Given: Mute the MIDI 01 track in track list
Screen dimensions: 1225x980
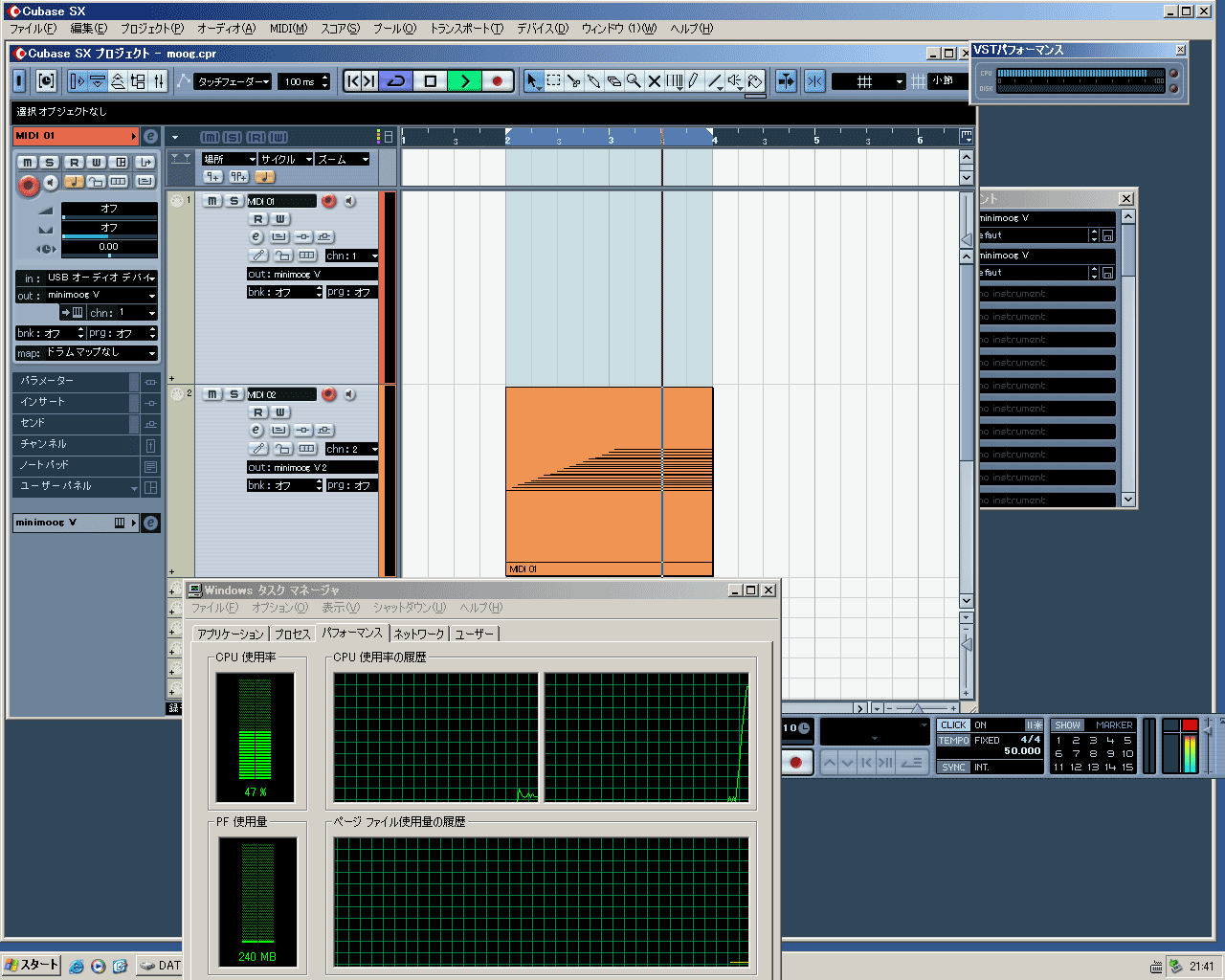Looking at the screenshot, I should point(212,201).
